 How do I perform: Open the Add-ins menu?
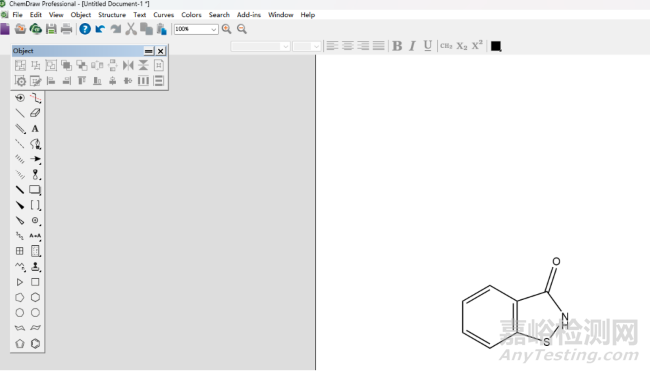pos(249,15)
